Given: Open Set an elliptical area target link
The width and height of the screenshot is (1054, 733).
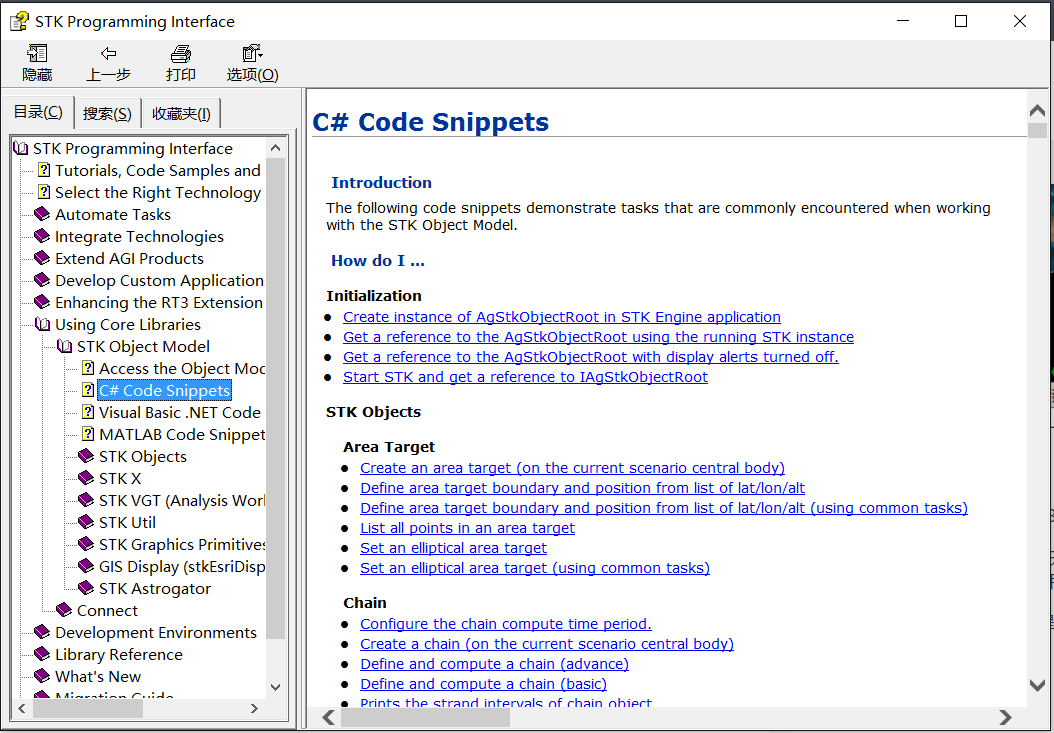Looking at the screenshot, I should tap(453, 548).
